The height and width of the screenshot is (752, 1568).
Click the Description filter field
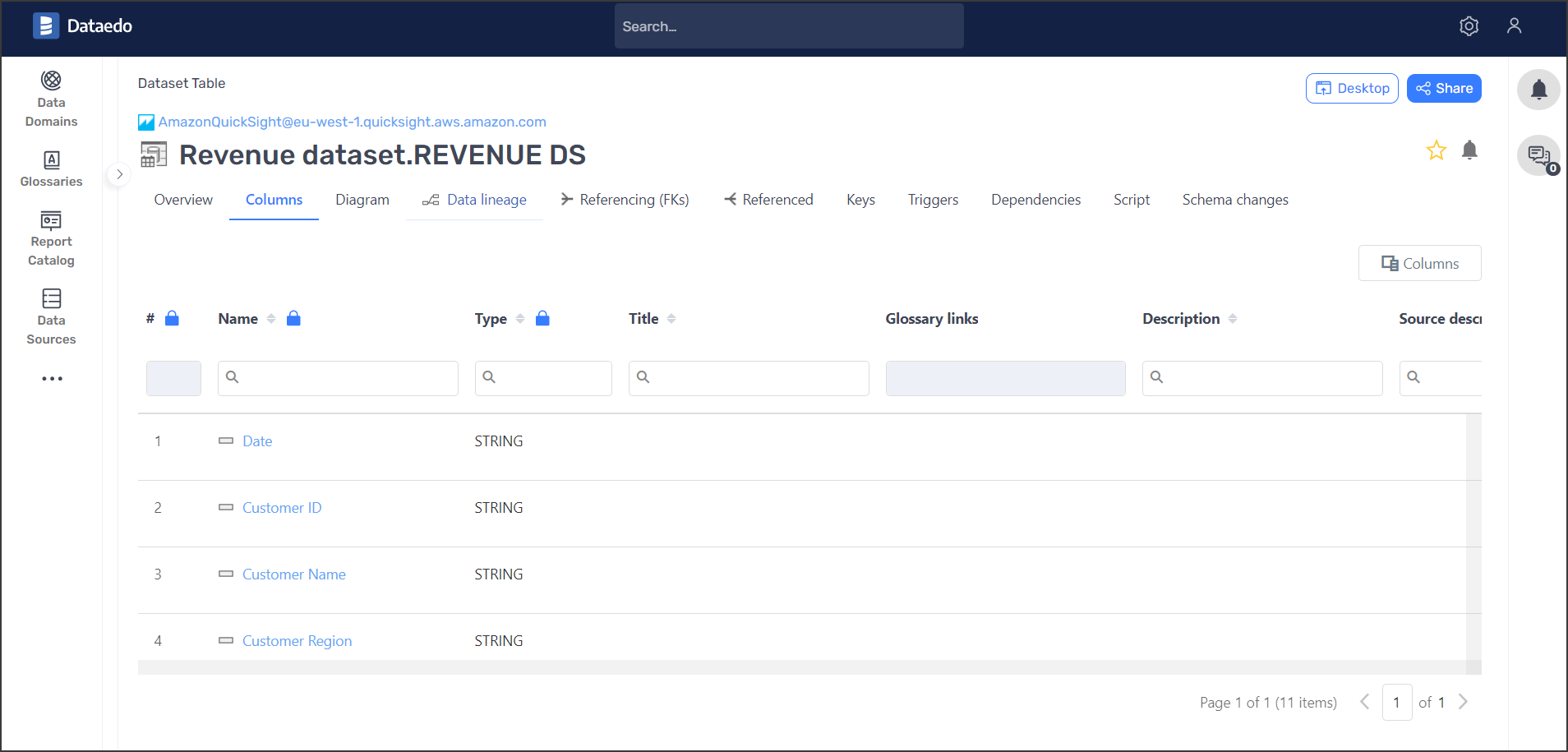(1262, 378)
